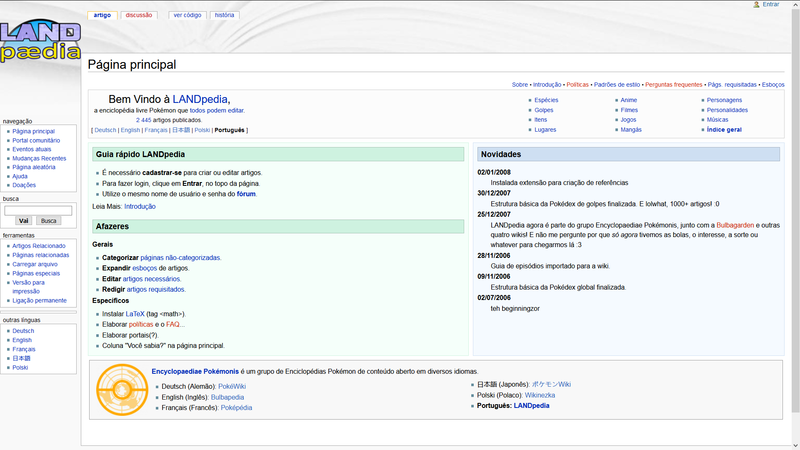Click the search input field under busca
Viewport: 800px width, 450px height.
[x=38, y=210]
